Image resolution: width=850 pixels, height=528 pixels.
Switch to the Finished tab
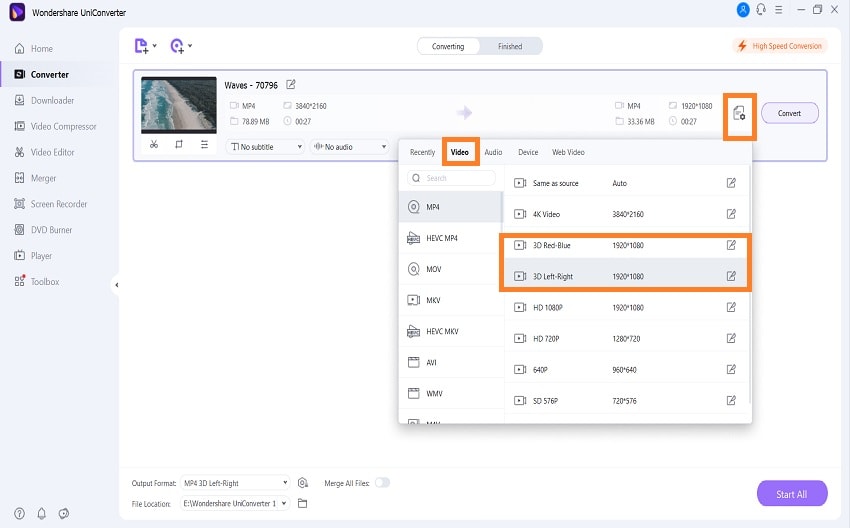(510, 46)
